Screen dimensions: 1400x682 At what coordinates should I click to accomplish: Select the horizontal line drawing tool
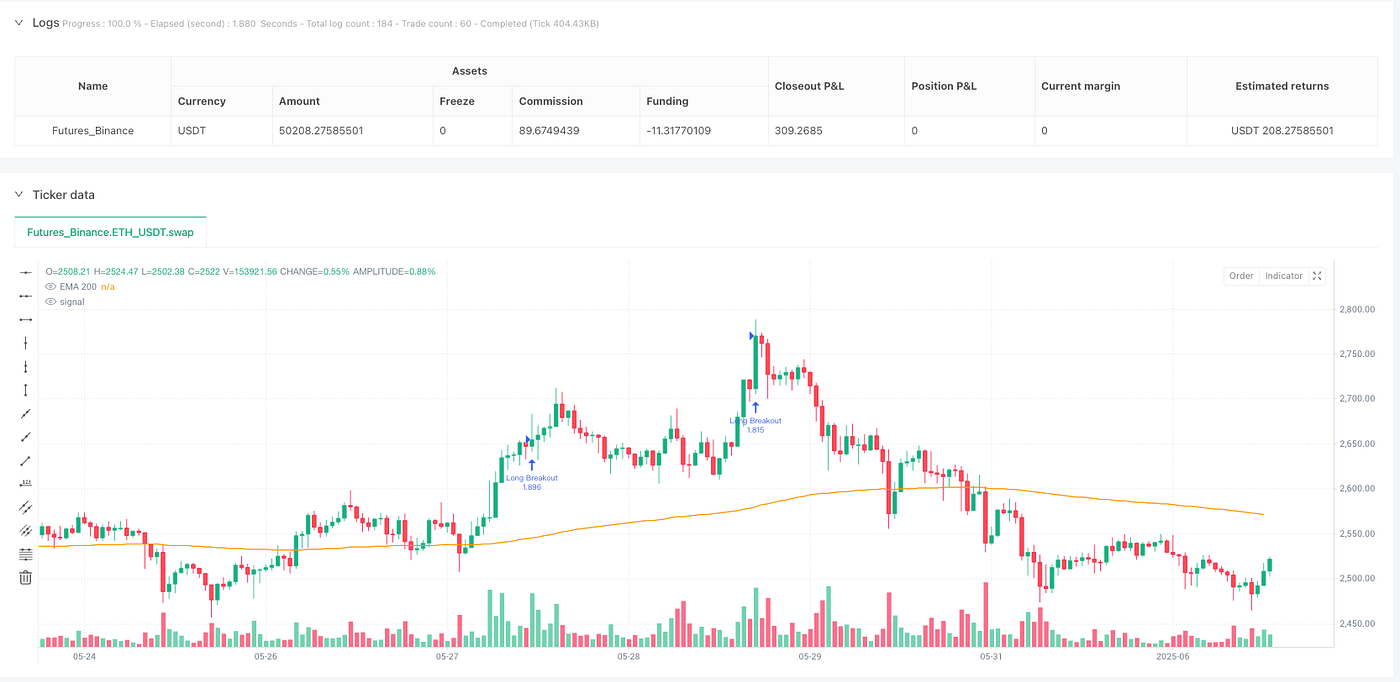[25, 320]
